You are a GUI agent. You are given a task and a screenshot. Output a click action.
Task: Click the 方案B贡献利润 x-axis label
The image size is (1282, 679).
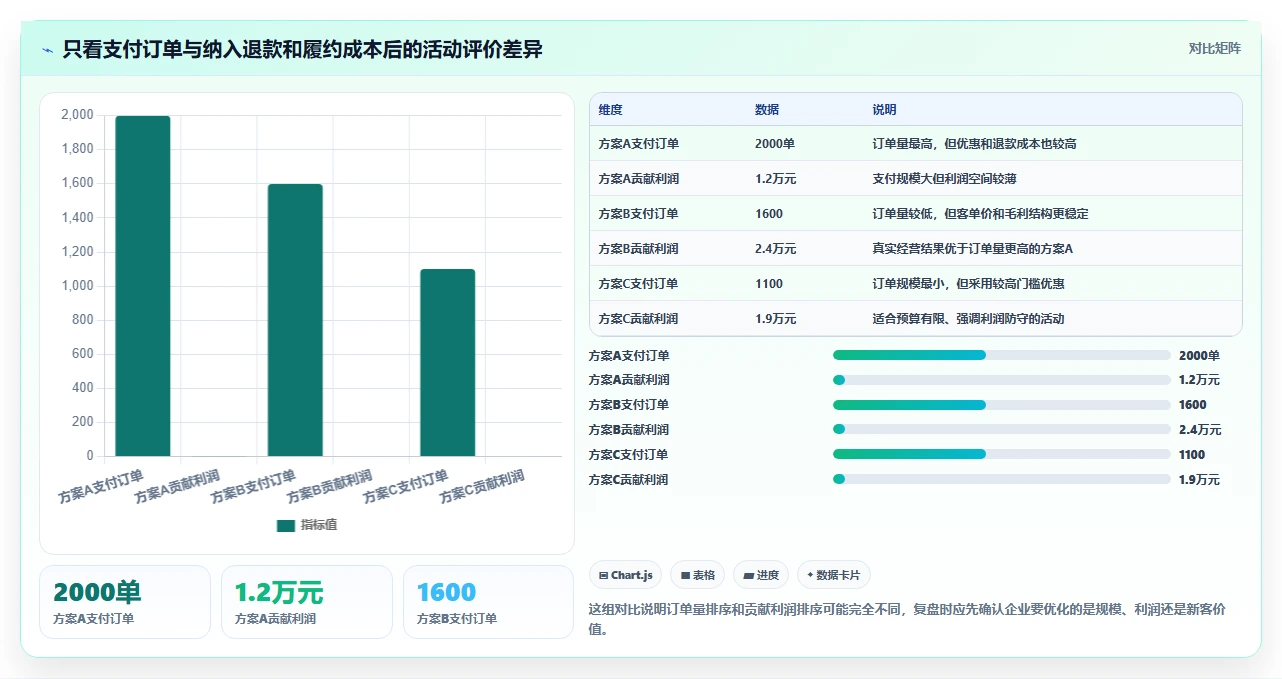pos(330,486)
